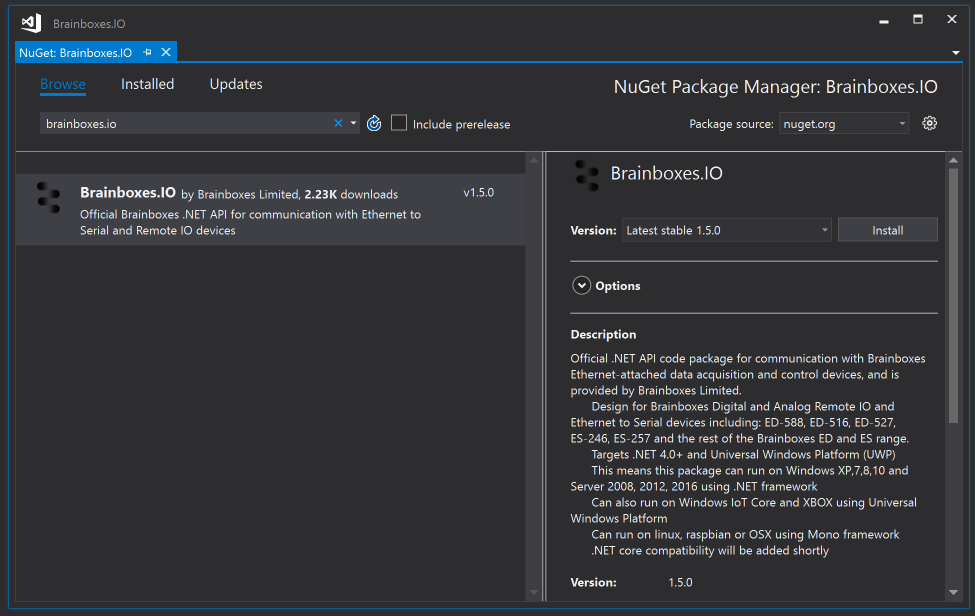Click the details pane vertical scrollbar thumb
Viewport: 975px width, 616px height.
coord(953,295)
